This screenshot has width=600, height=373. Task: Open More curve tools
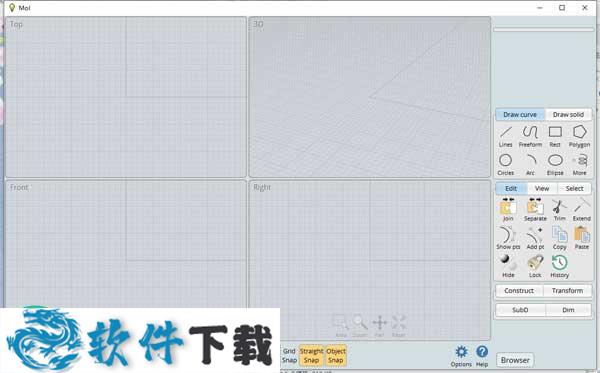click(x=580, y=165)
